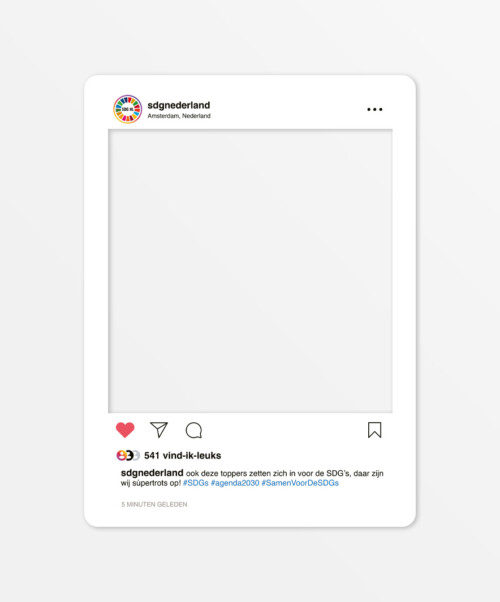The image size is (500, 602).
Task: Click the liker avatars beside like count
Action: [x=128, y=455]
